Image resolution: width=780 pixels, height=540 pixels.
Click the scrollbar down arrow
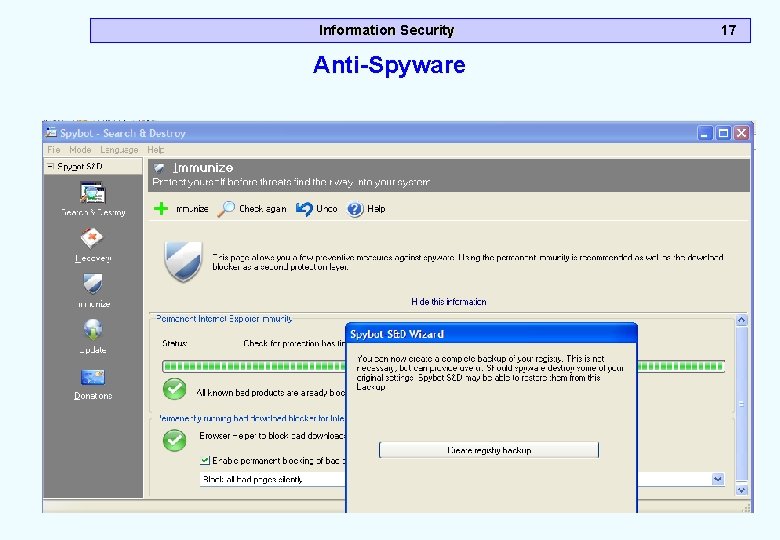click(741, 490)
